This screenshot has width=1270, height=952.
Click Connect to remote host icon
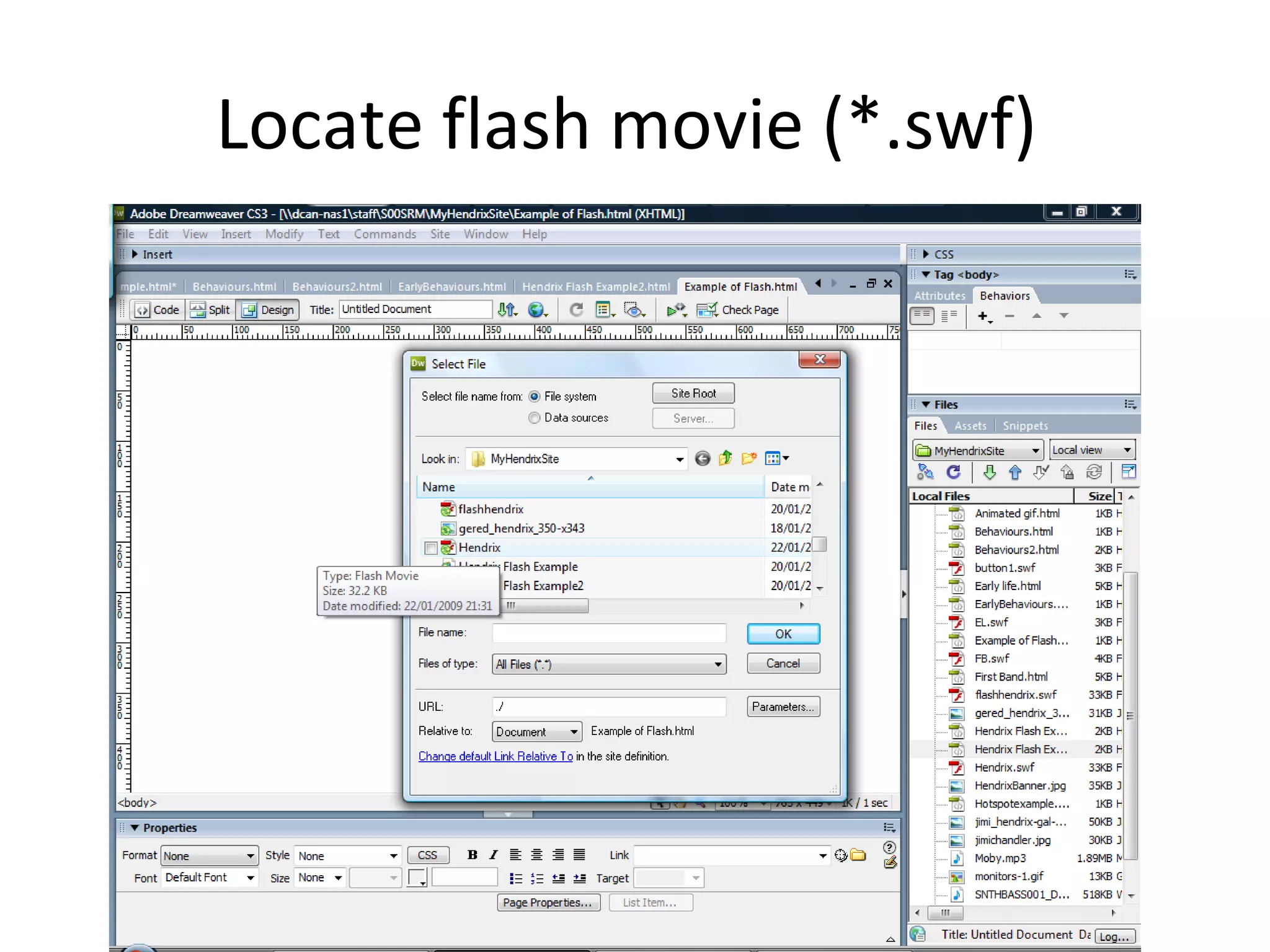925,472
